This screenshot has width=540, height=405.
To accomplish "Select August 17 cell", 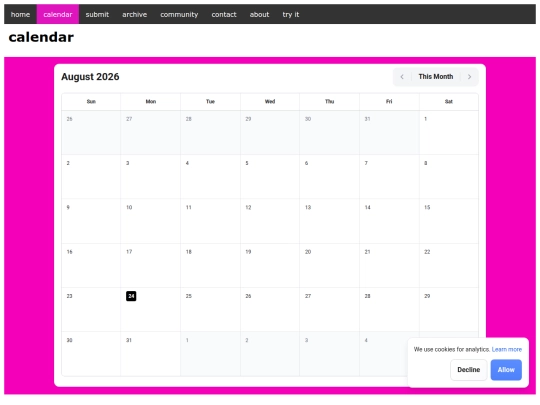I will [x=150, y=266].
